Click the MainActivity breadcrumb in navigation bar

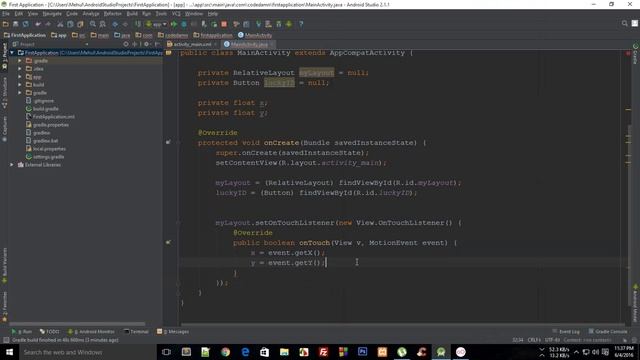[255, 35]
